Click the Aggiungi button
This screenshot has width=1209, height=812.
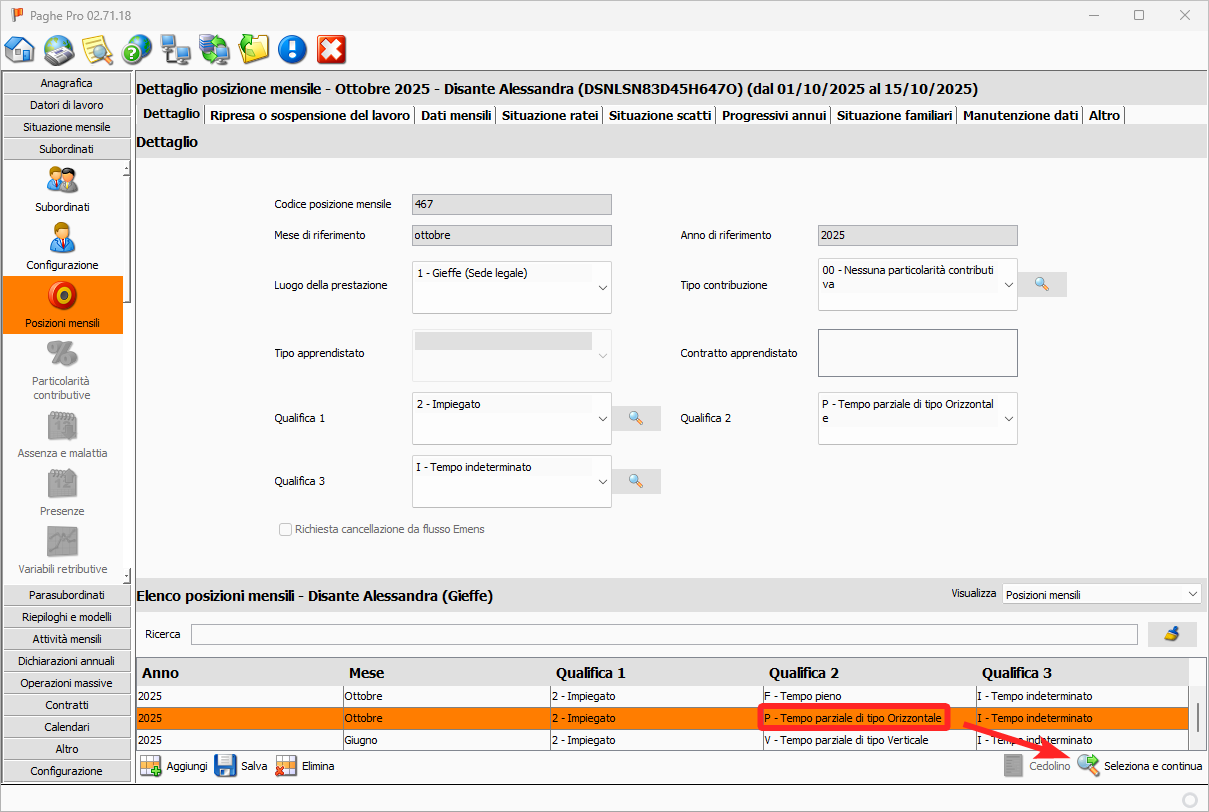(x=174, y=766)
